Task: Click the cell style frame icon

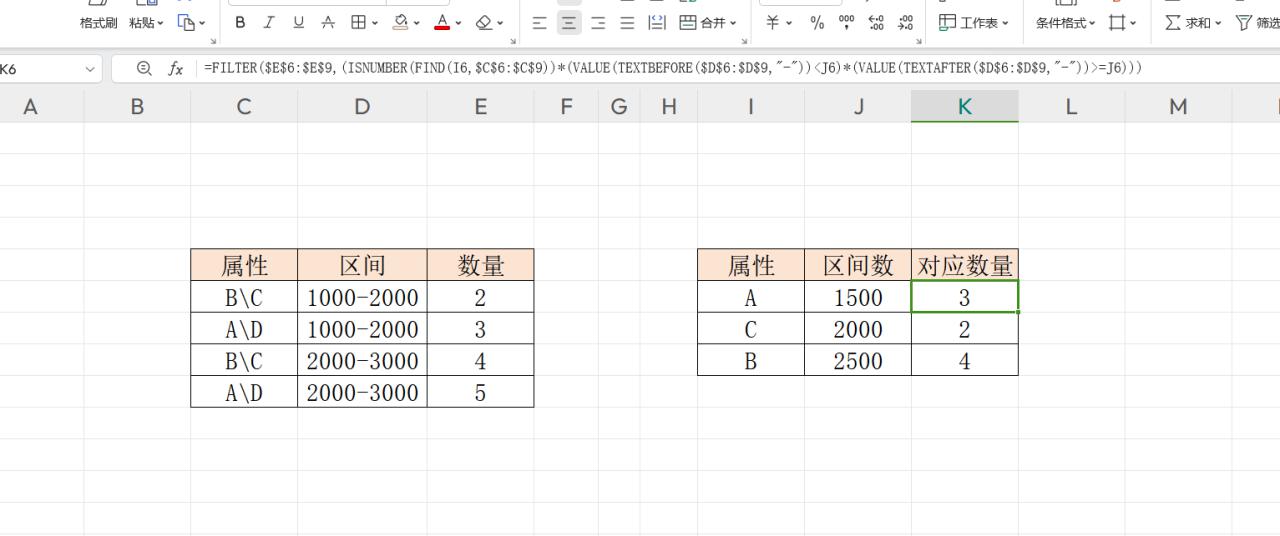Action: tap(1117, 22)
